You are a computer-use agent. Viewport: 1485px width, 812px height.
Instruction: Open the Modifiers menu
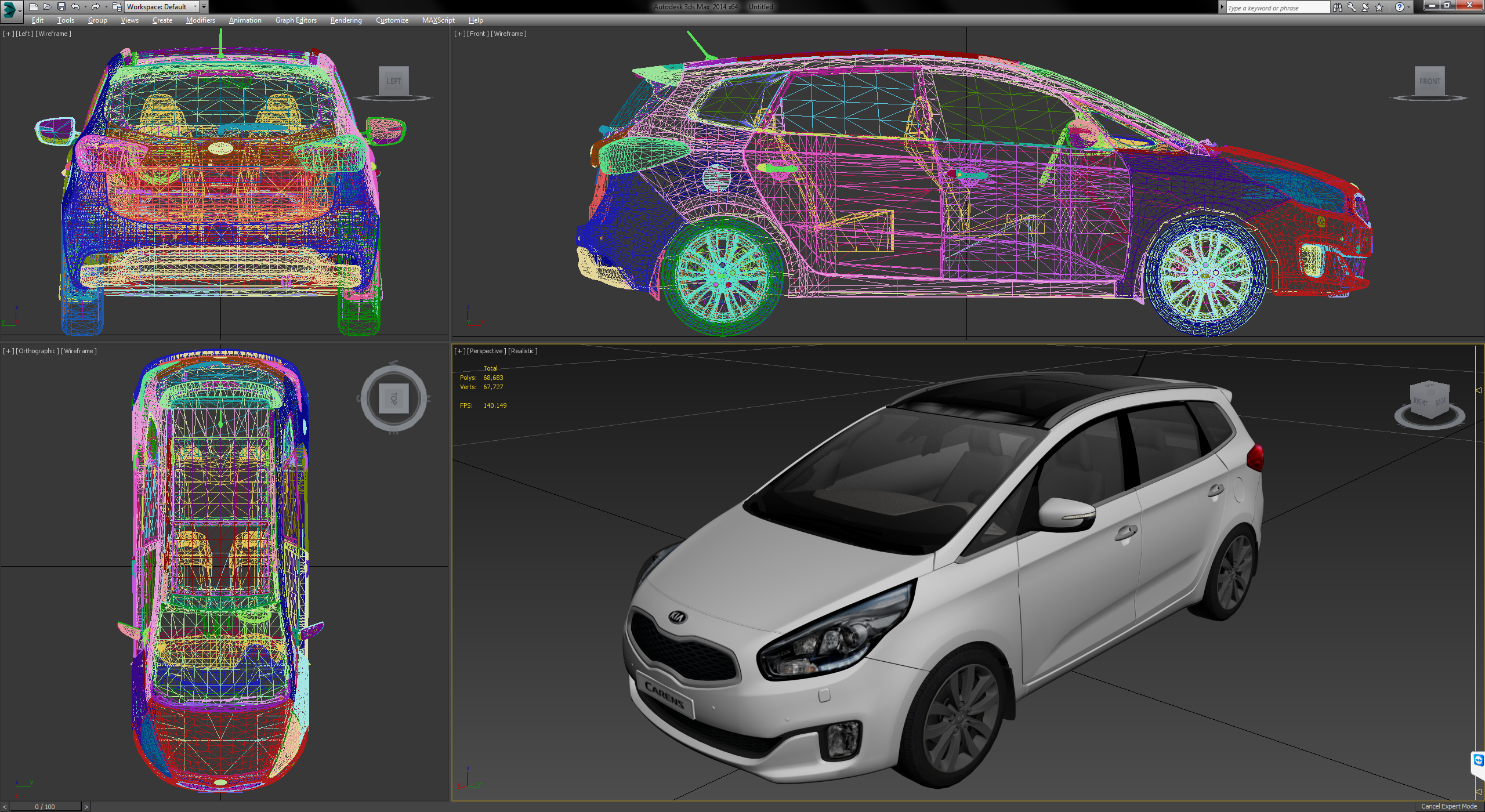point(200,20)
